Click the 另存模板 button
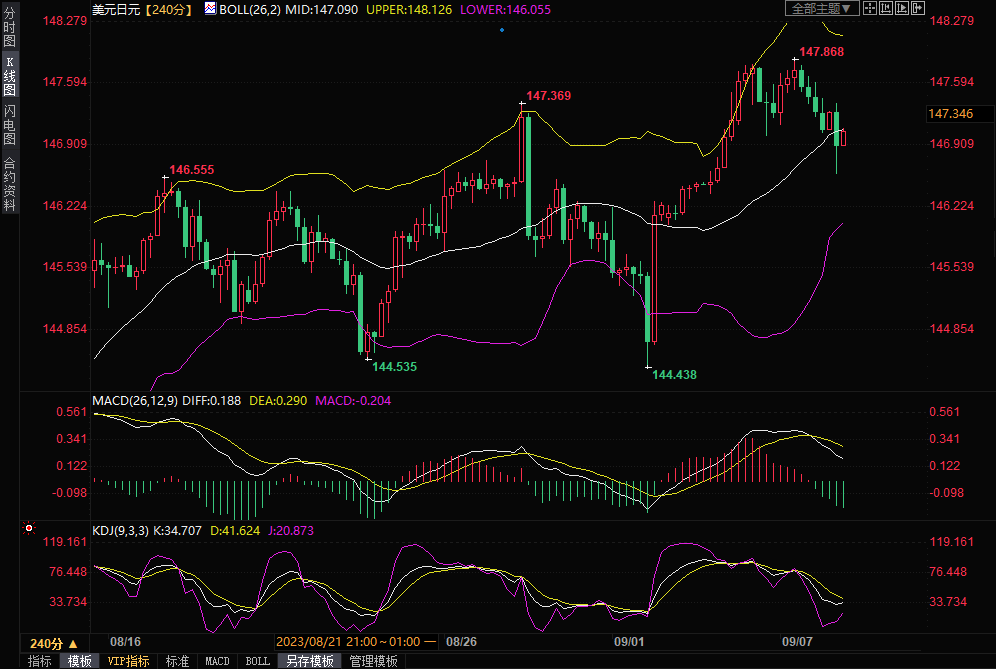The height and width of the screenshot is (669, 996). pyautogui.click(x=309, y=661)
